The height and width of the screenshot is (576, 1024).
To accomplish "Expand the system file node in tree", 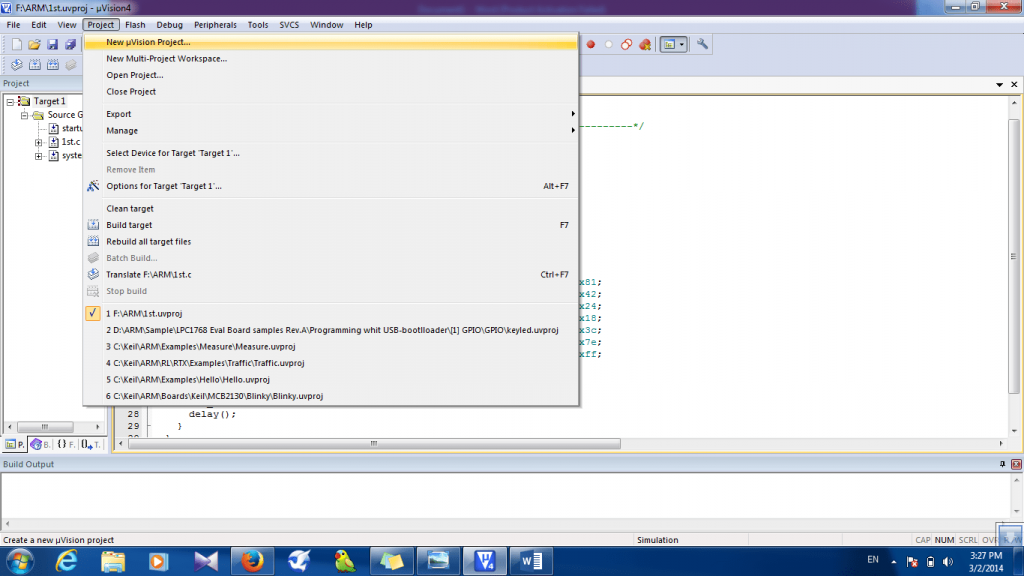I will pyautogui.click(x=39, y=155).
